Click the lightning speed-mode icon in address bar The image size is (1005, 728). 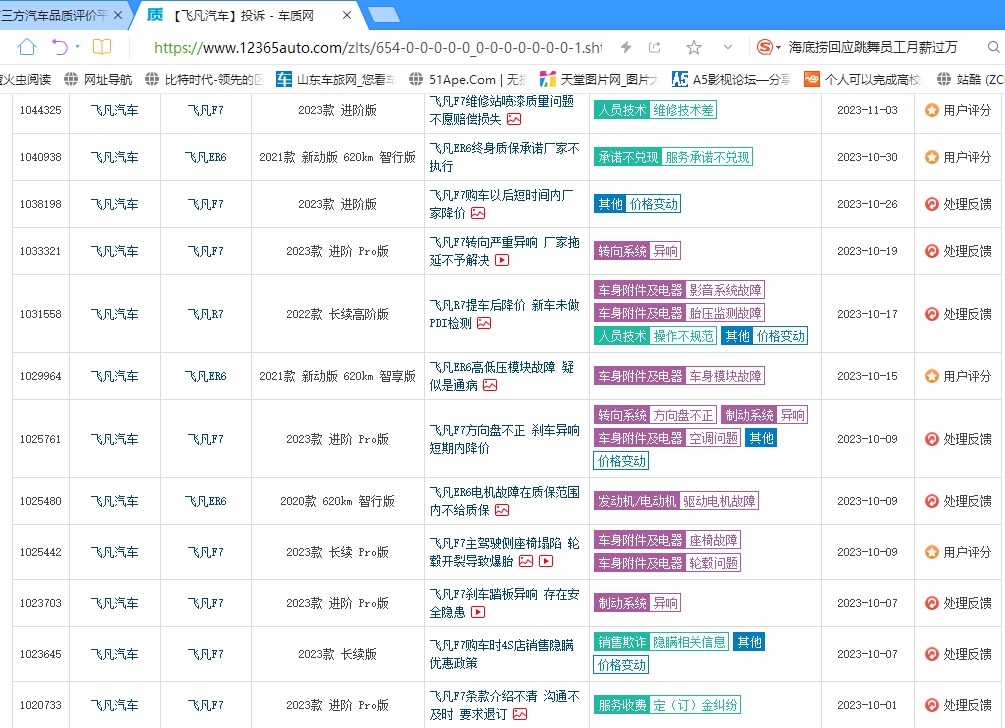point(626,47)
